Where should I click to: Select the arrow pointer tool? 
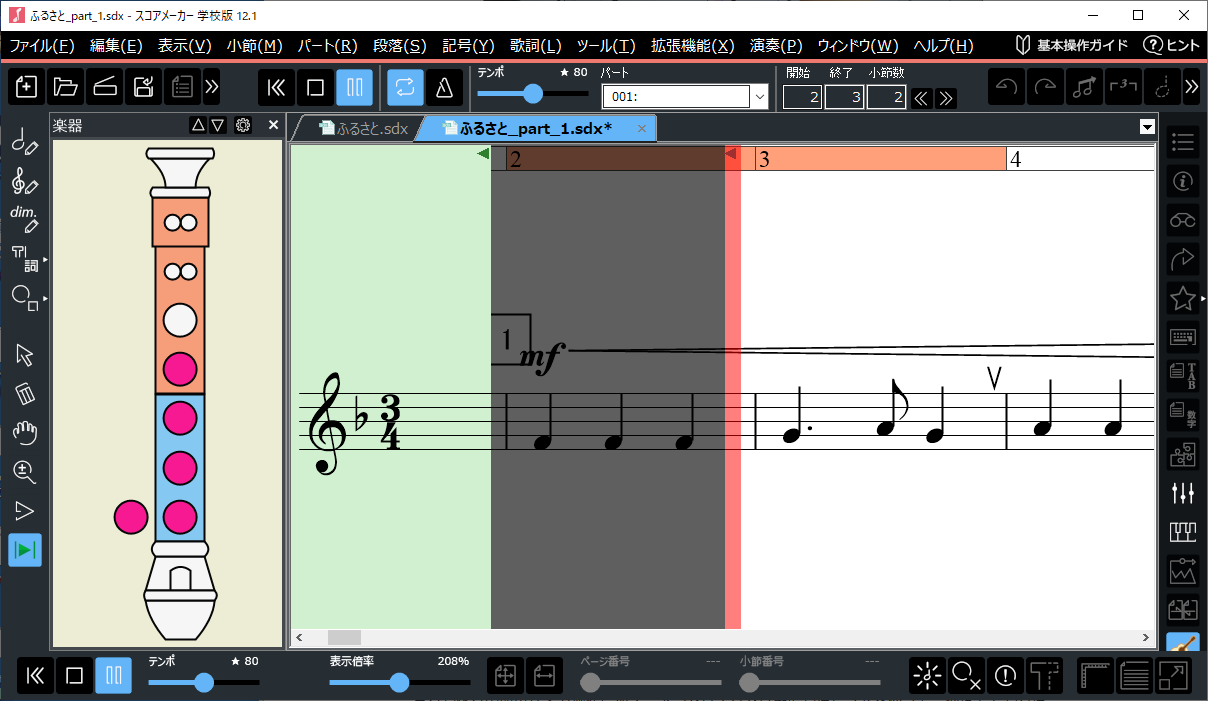coord(25,355)
